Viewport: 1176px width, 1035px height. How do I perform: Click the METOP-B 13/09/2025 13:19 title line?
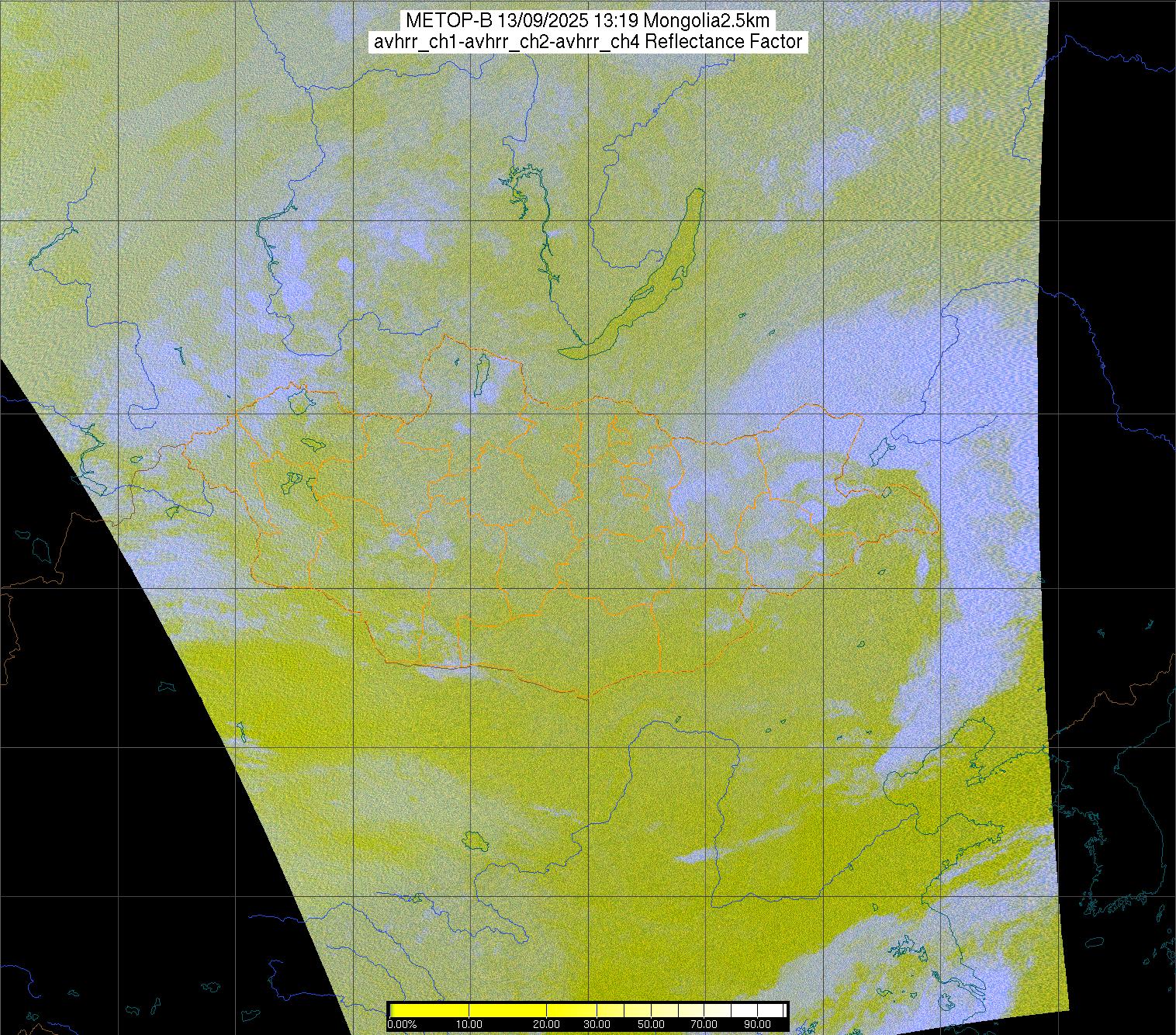(587, 21)
